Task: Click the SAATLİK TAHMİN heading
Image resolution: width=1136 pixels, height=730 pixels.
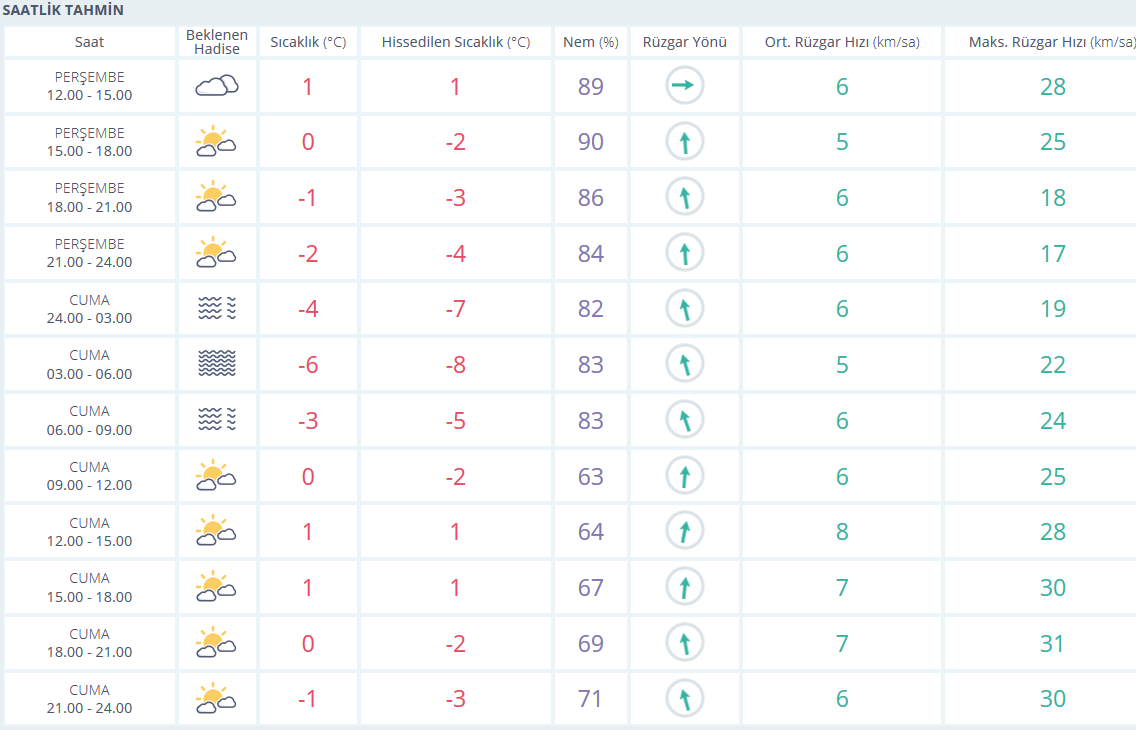Action: (63, 11)
